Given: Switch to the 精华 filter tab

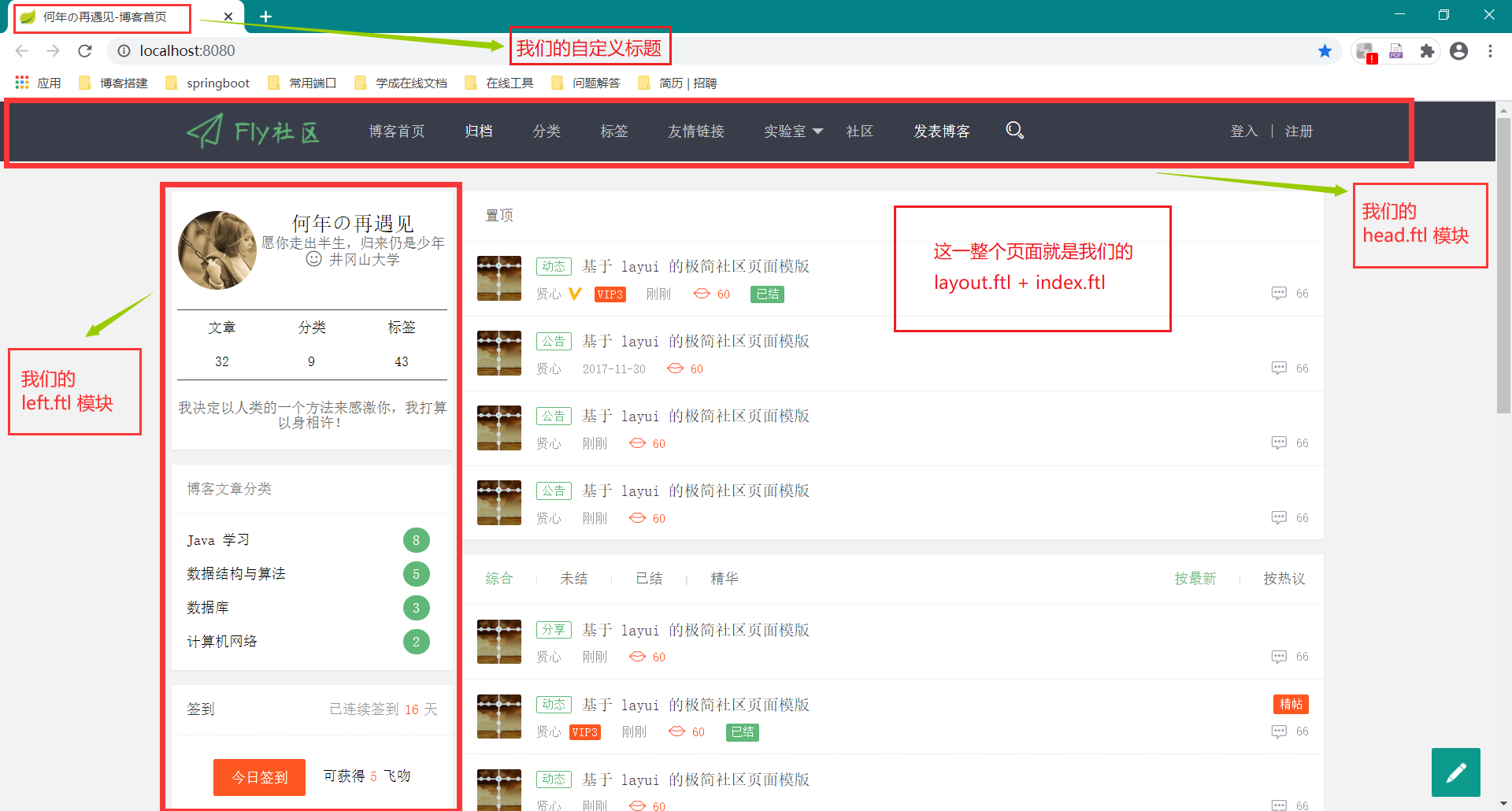Looking at the screenshot, I should (x=724, y=579).
